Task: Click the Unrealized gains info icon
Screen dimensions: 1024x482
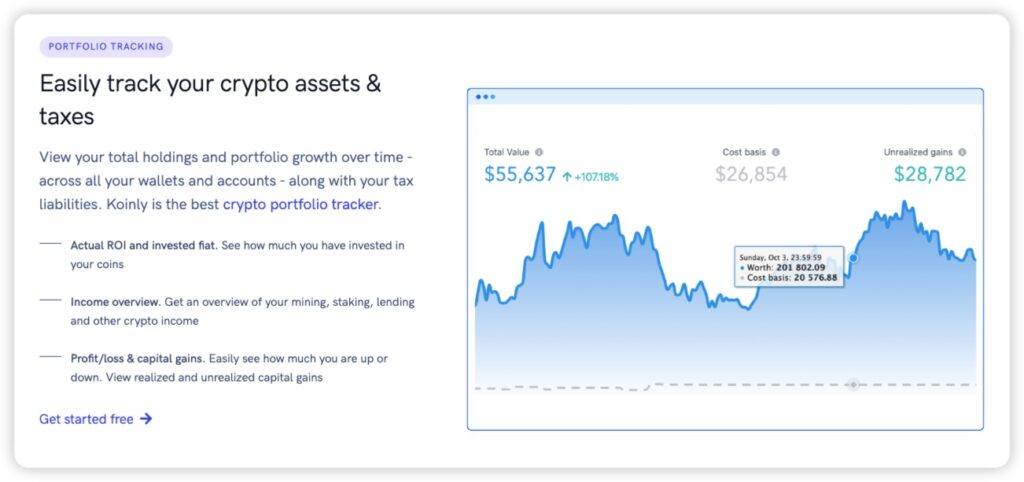Action: coord(962,152)
